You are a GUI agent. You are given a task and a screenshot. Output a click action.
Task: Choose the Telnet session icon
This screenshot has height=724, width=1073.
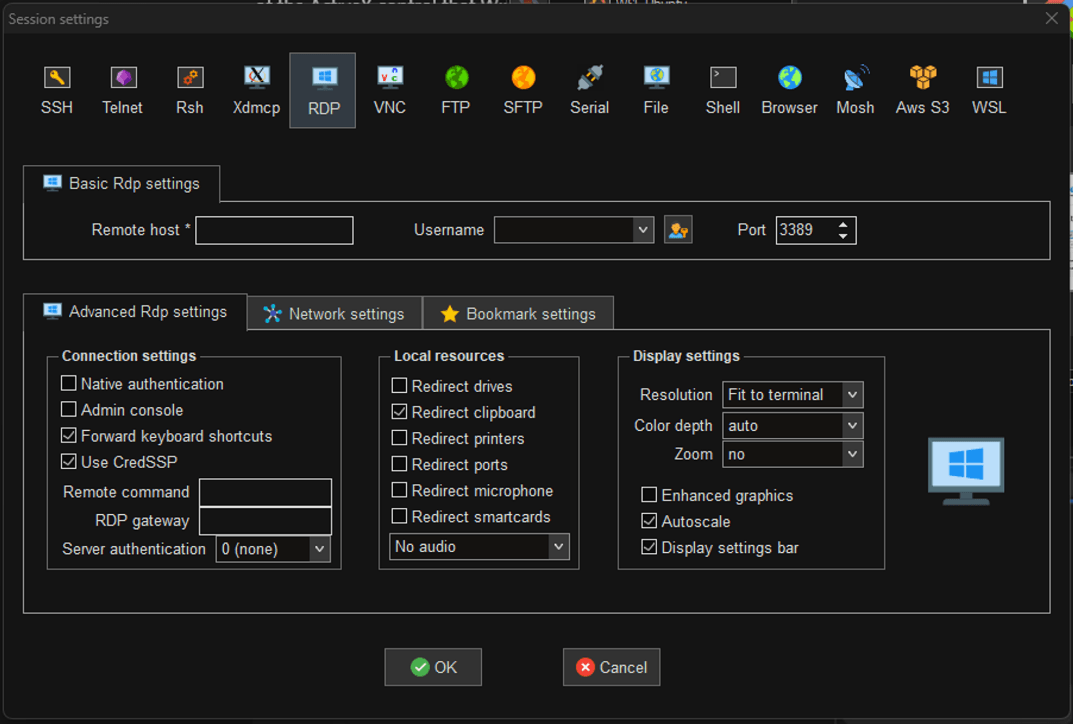tap(122, 90)
